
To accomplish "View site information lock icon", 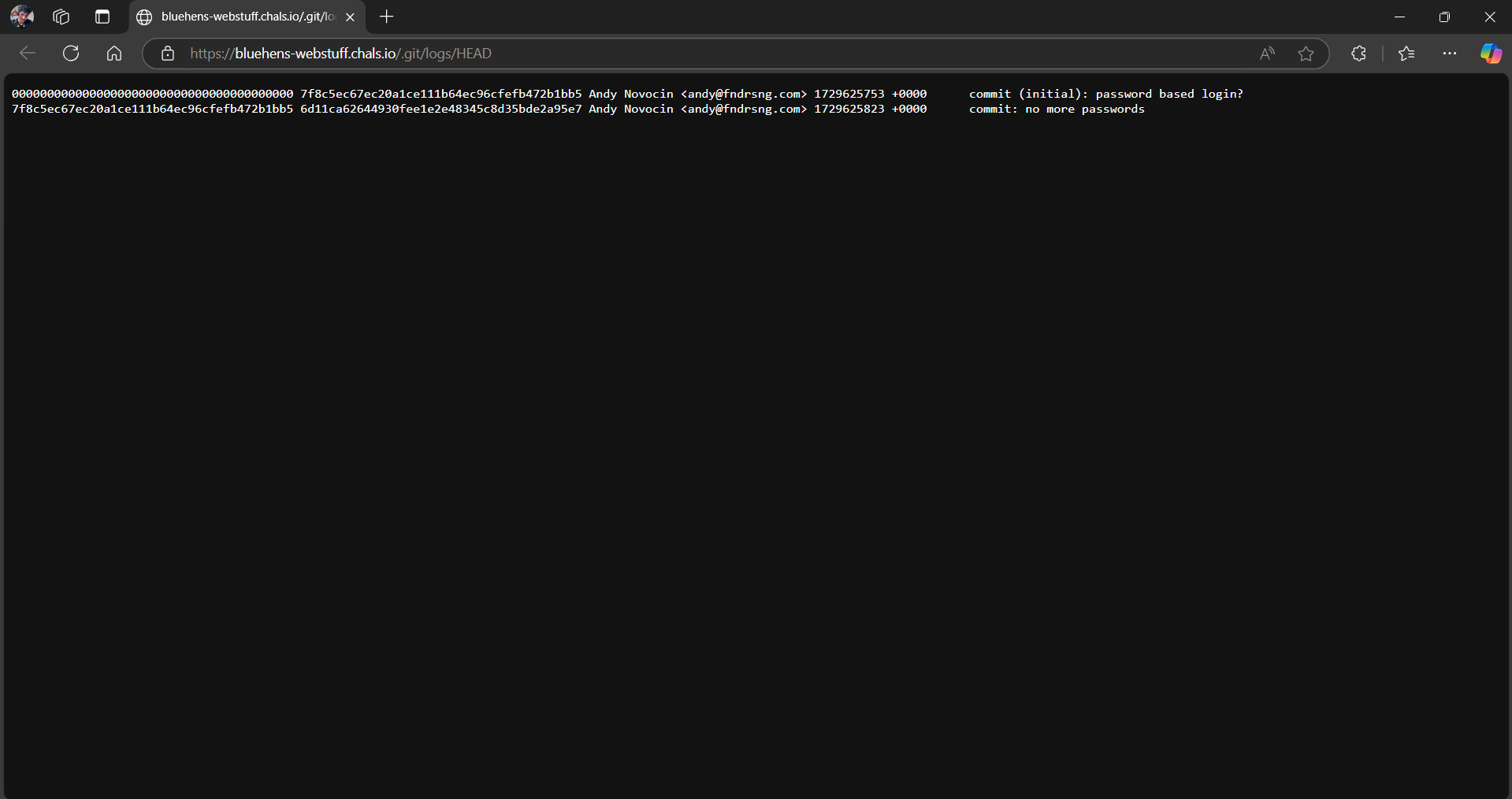I will tap(168, 53).
